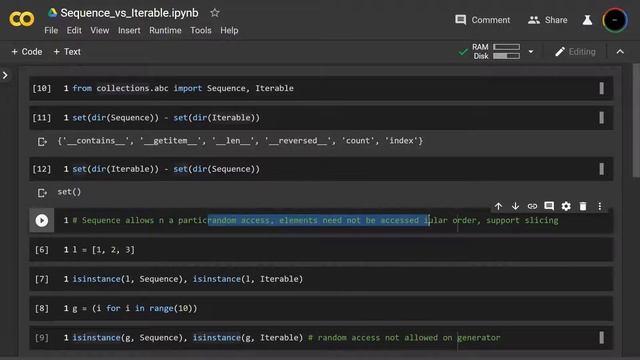Image resolution: width=640 pixels, height=360 pixels.
Task: Click the execution count of cell 8
Action: 42,309
